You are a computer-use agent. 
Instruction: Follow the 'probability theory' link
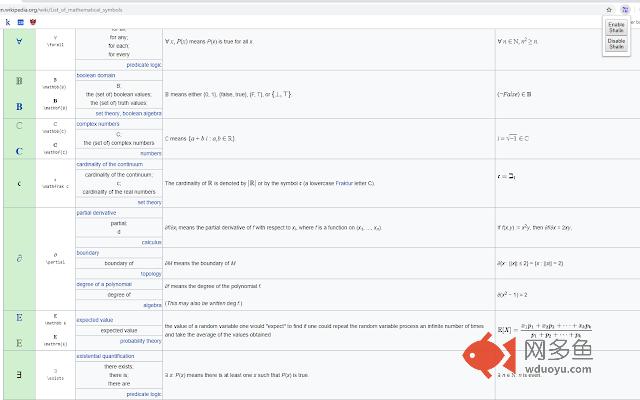pyautogui.click(x=138, y=341)
